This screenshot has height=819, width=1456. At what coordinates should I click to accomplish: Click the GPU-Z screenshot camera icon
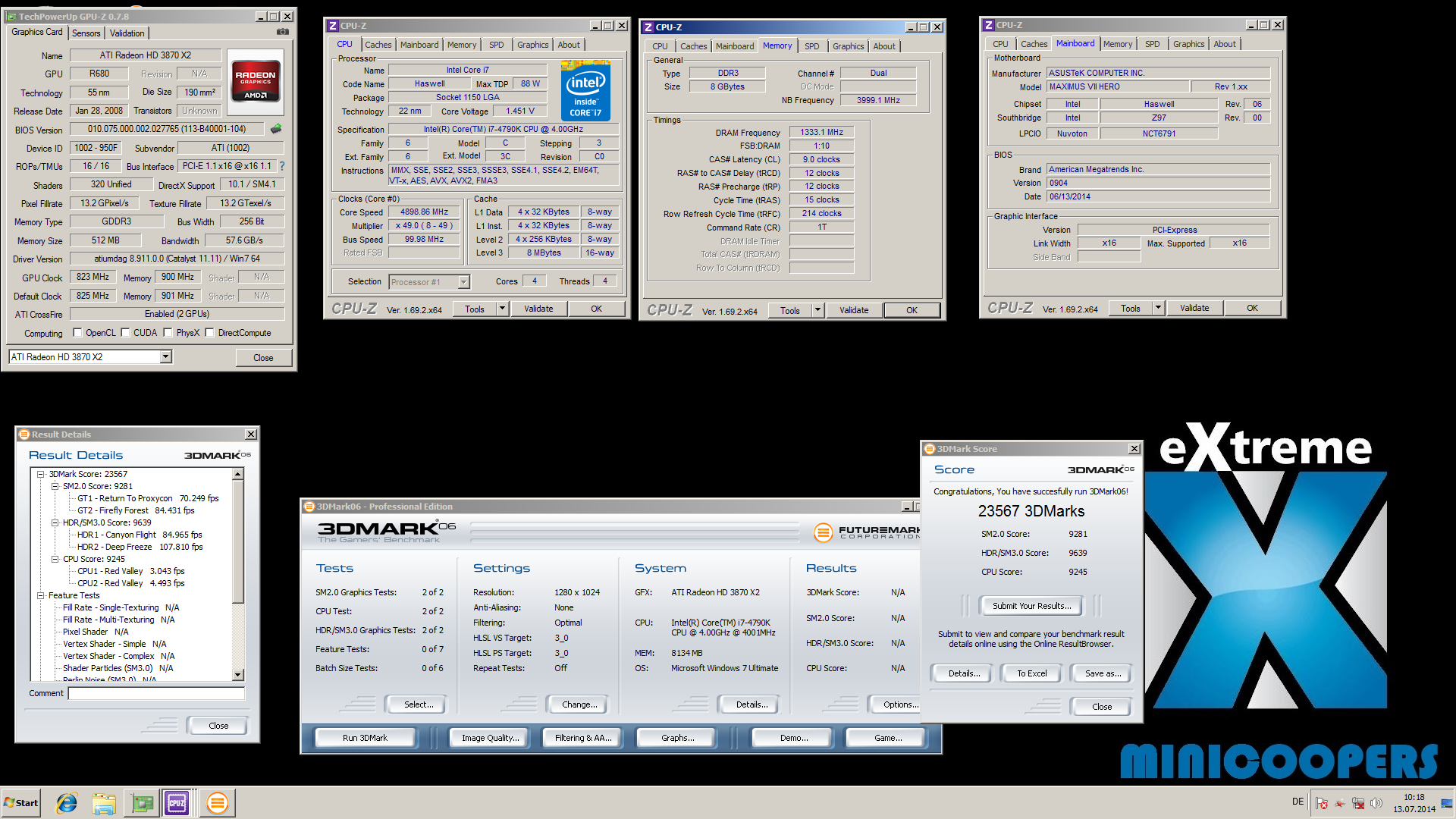coord(282,32)
